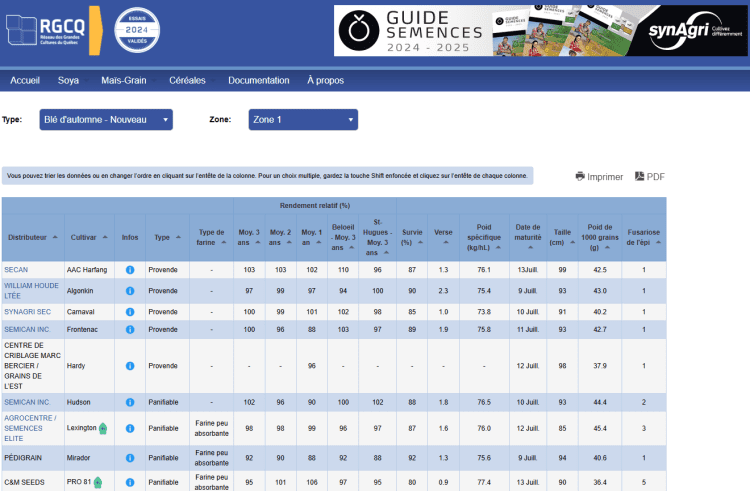
Task: Click the Guide Semences 2024-2025 banner
Action: (x=540, y=31)
